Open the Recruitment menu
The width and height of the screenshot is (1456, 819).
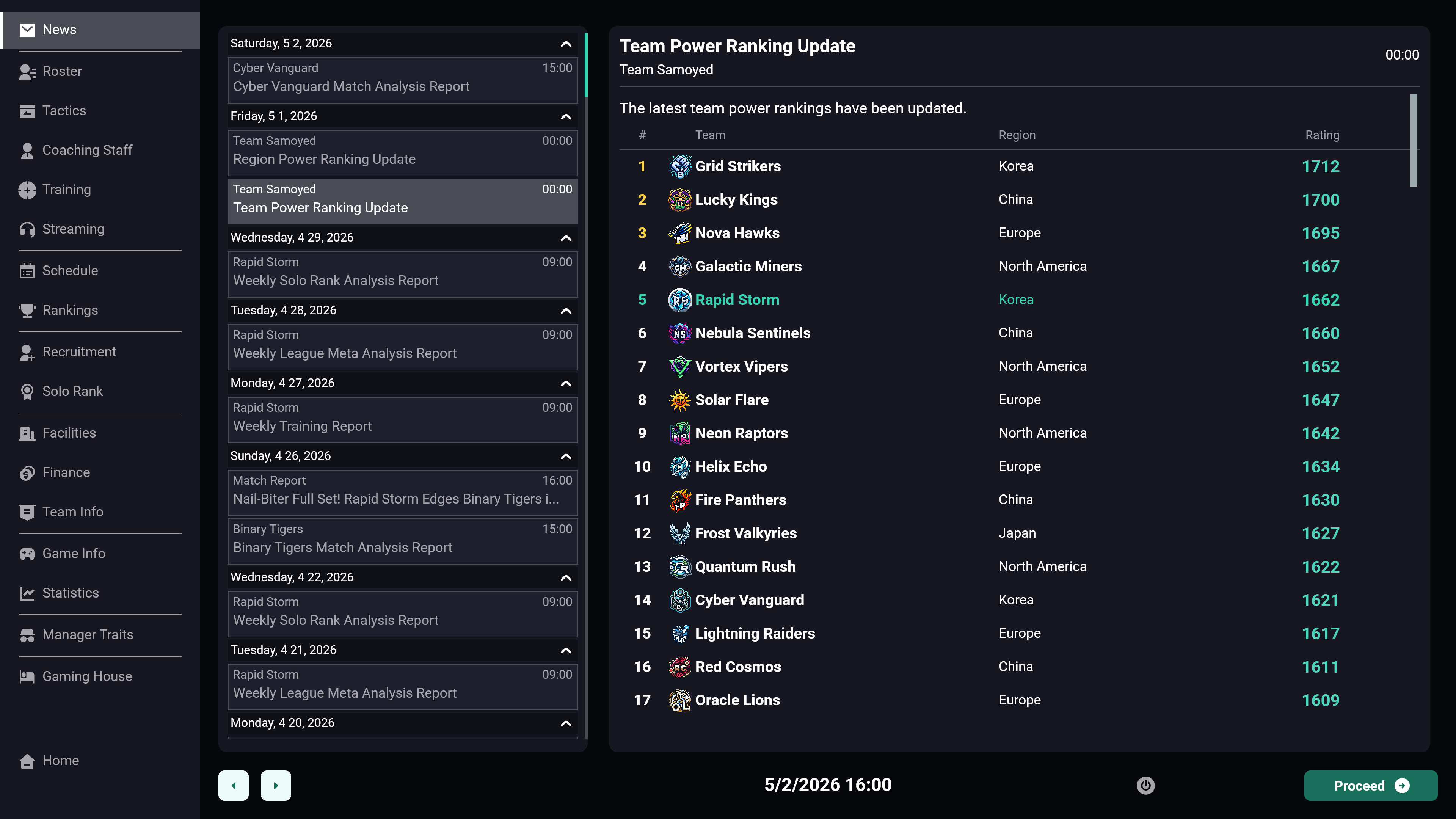coord(79,351)
